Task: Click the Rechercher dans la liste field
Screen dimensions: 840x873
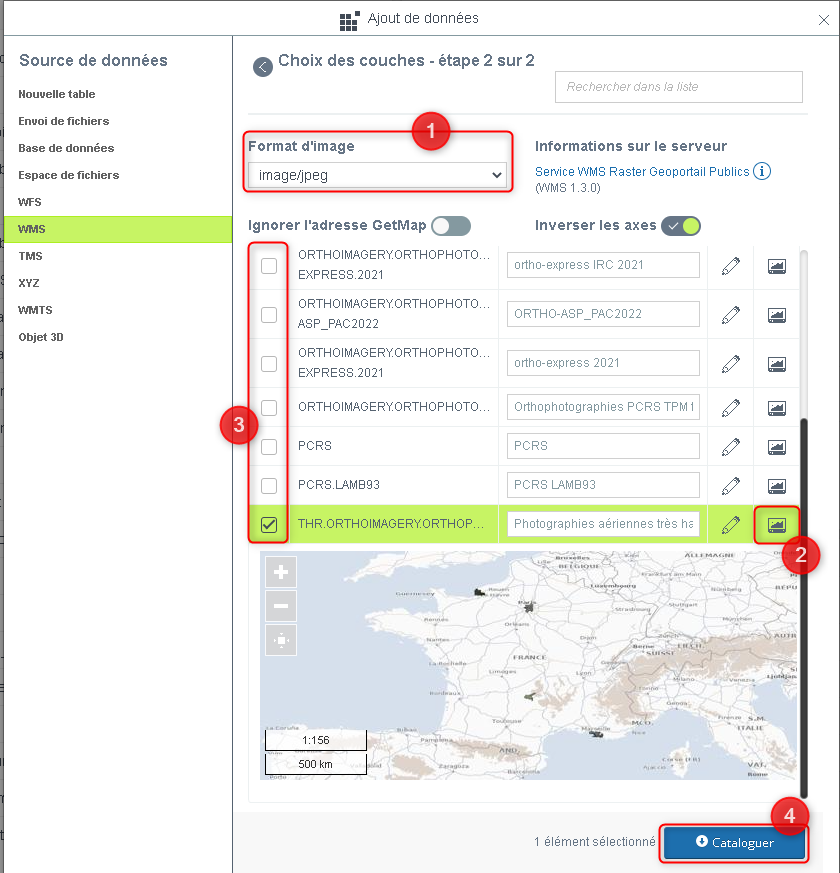Action: tap(679, 87)
